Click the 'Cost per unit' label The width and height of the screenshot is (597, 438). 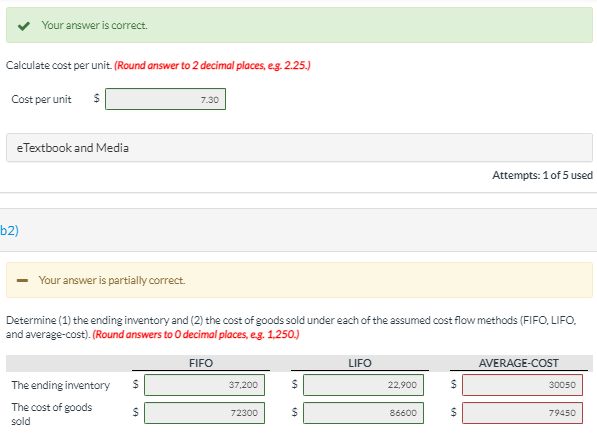pyautogui.click(x=41, y=99)
